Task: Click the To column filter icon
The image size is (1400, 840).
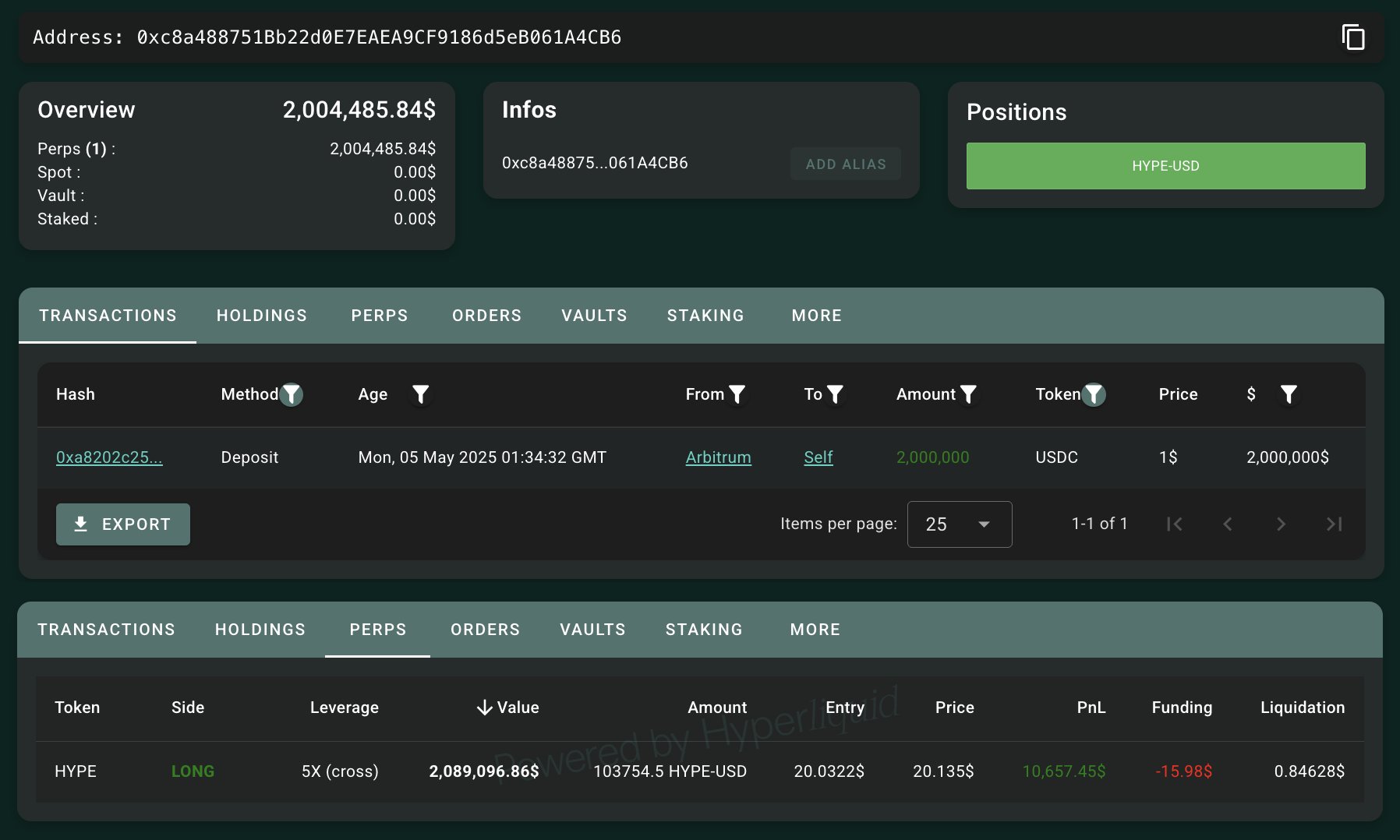Action: coord(835,394)
